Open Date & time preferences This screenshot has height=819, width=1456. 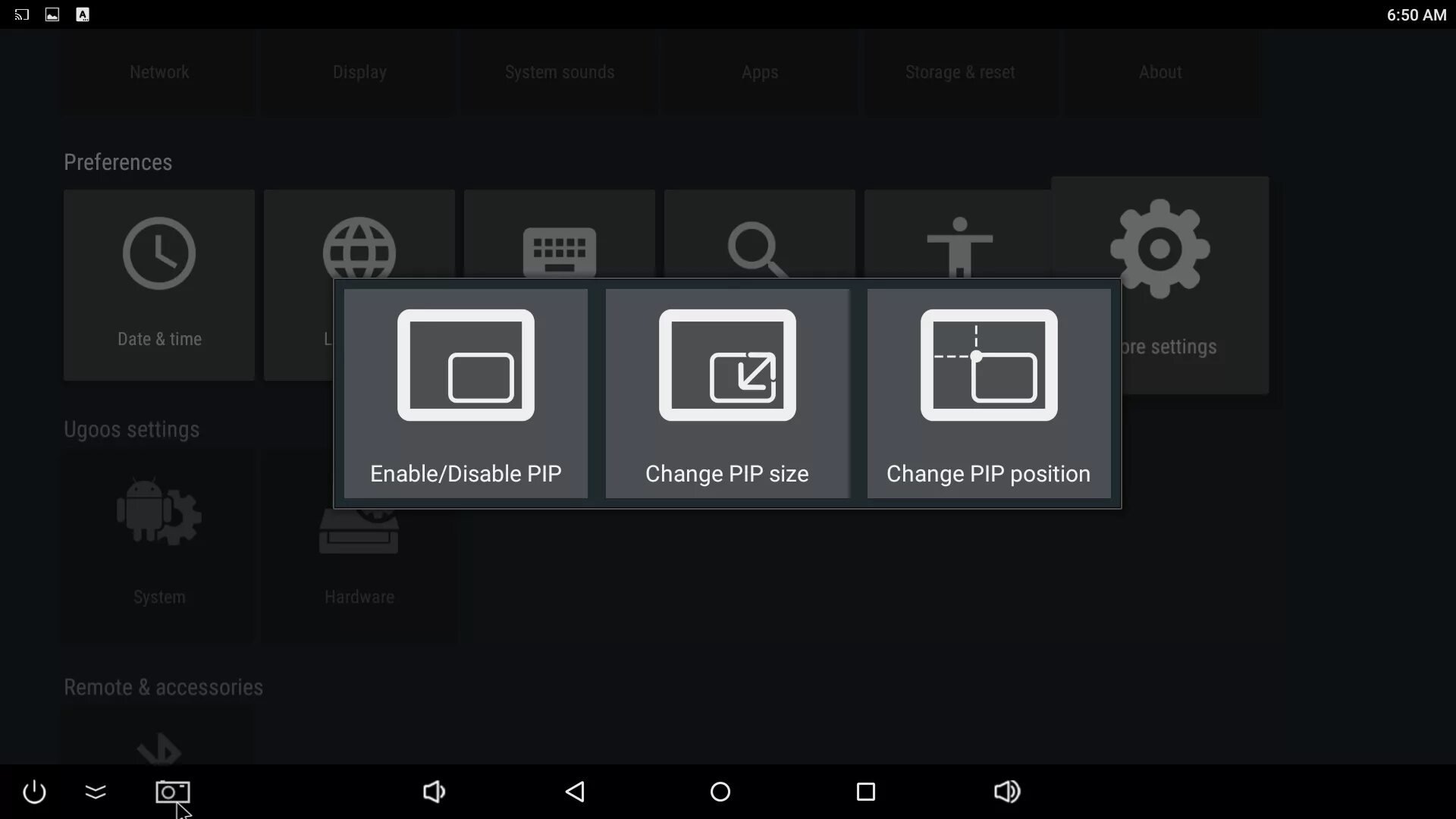pos(159,284)
